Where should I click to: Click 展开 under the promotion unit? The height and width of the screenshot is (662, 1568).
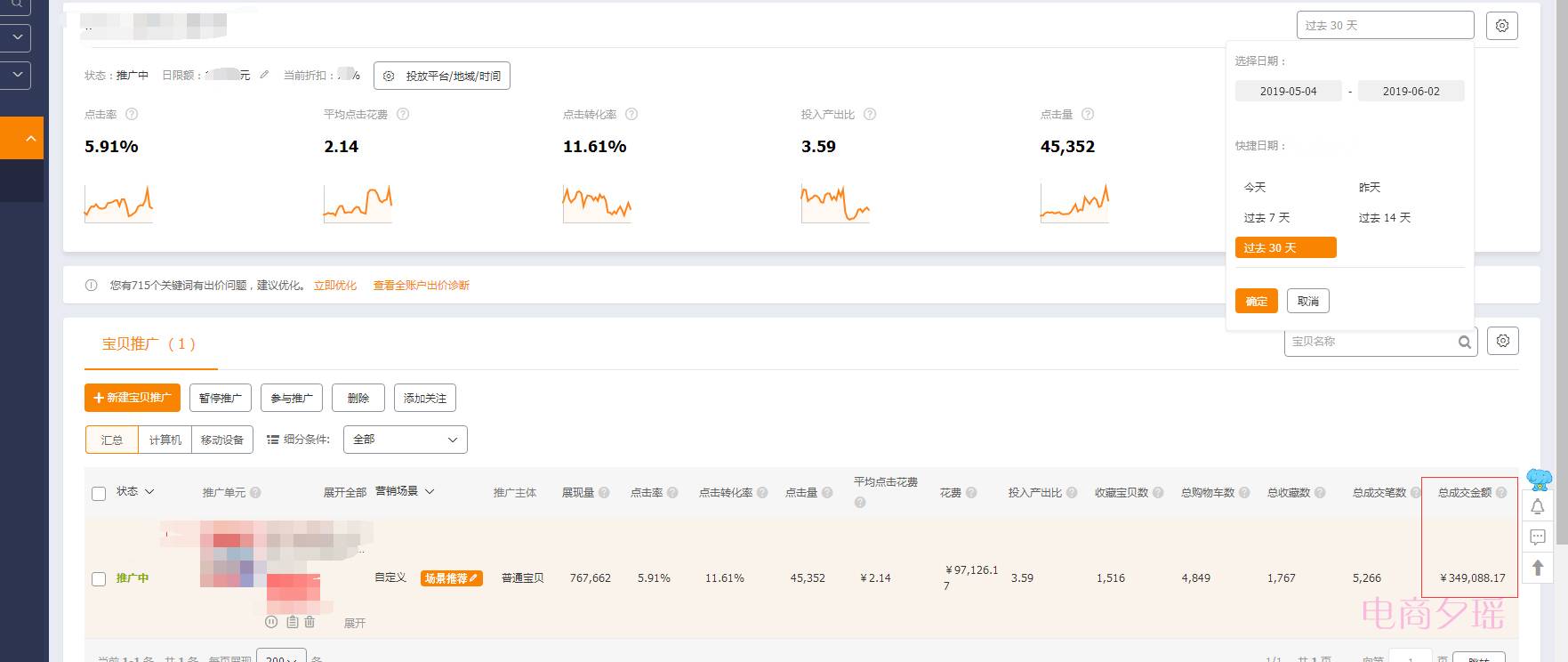pyautogui.click(x=355, y=623)
